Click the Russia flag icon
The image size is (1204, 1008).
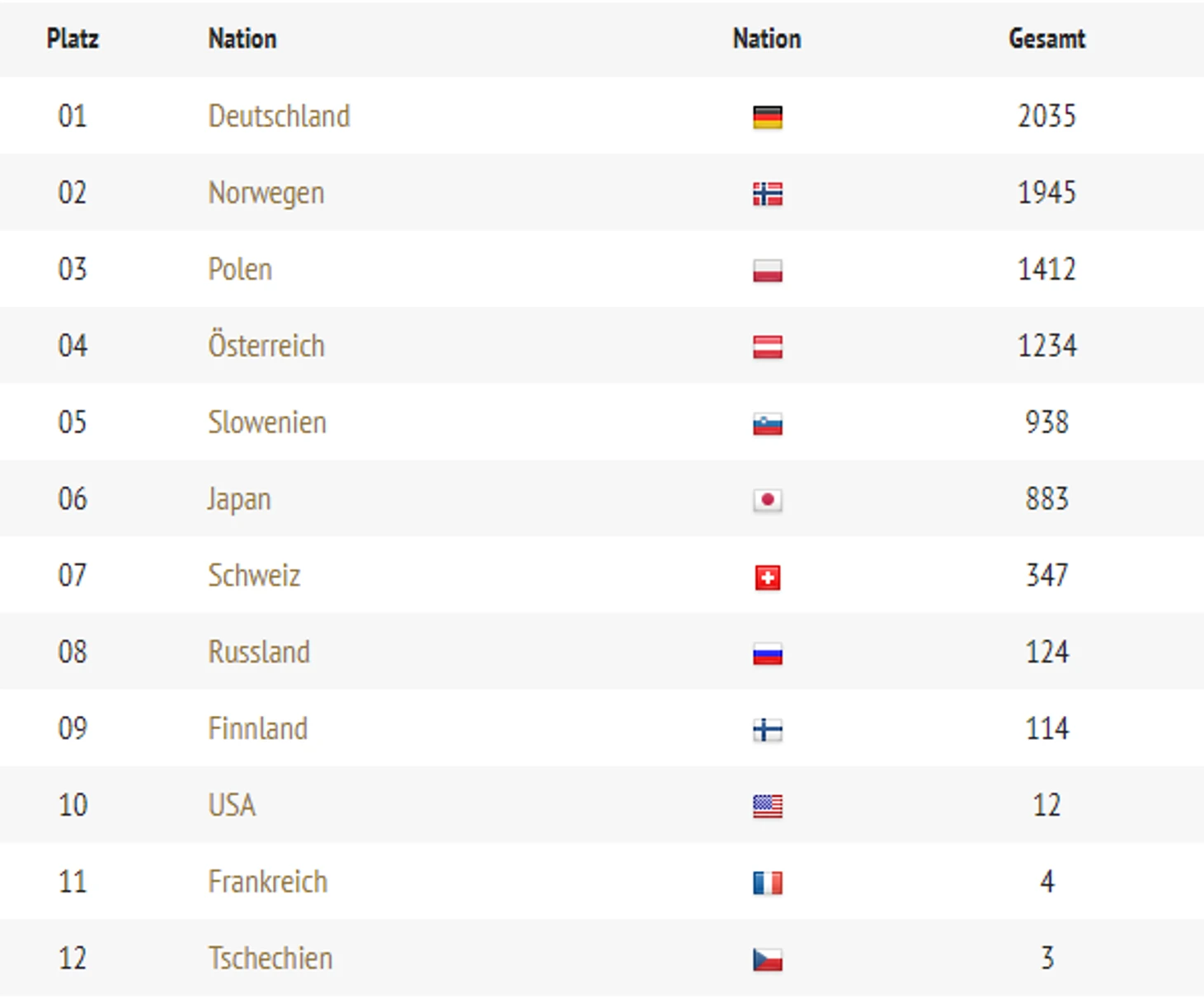767,654
